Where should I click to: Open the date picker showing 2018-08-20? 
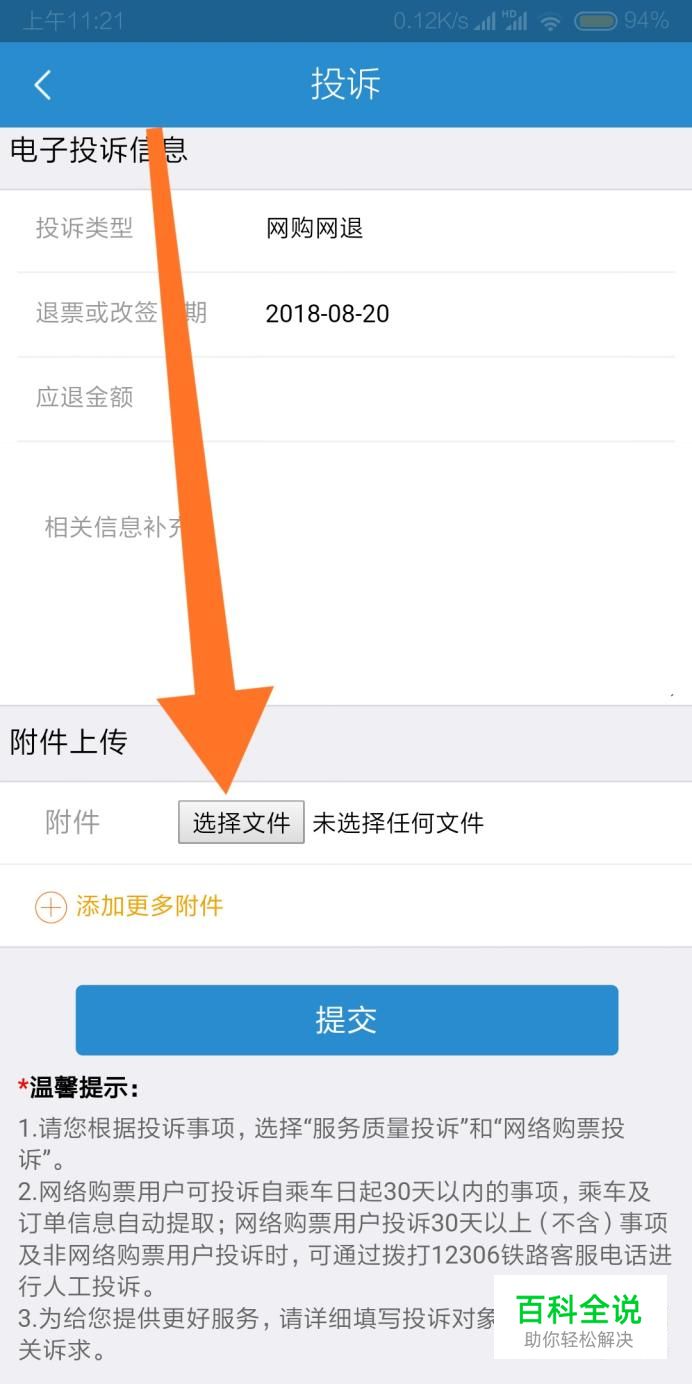[x=346, y=314]
